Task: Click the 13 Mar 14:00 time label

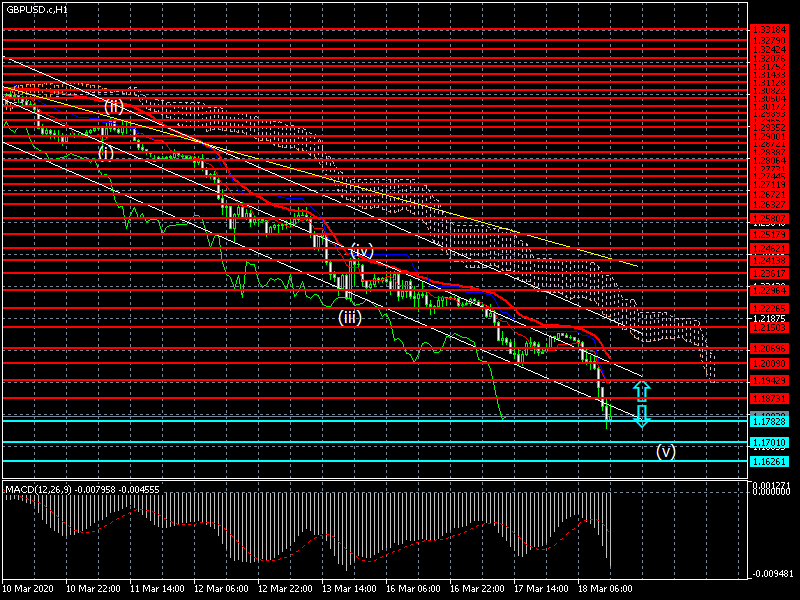Action: [x=350, y=589]
